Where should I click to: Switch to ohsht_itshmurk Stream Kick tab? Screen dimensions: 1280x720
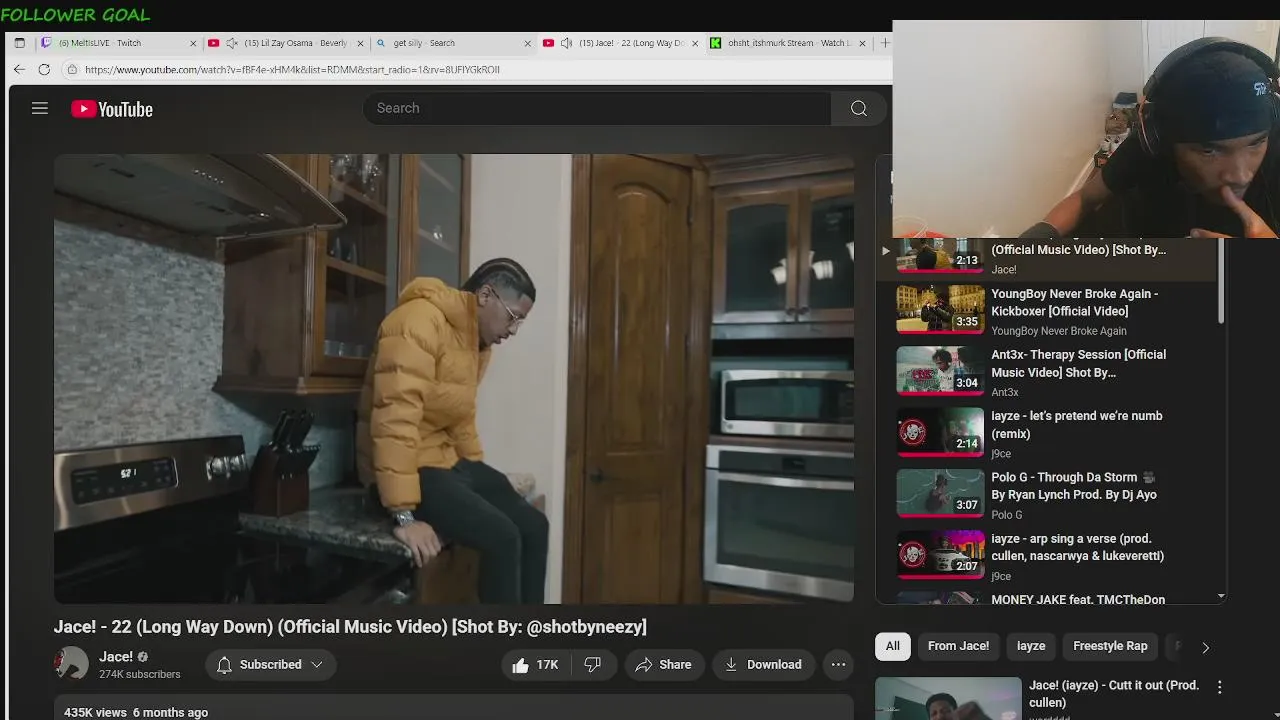click(x=788, y=43)
